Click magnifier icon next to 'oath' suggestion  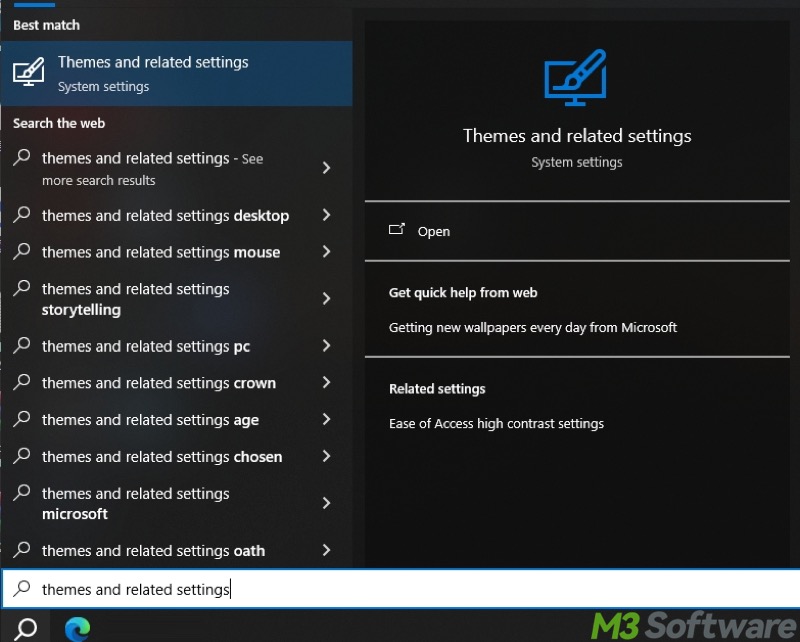pyautogui.click(x=22, y=549)
